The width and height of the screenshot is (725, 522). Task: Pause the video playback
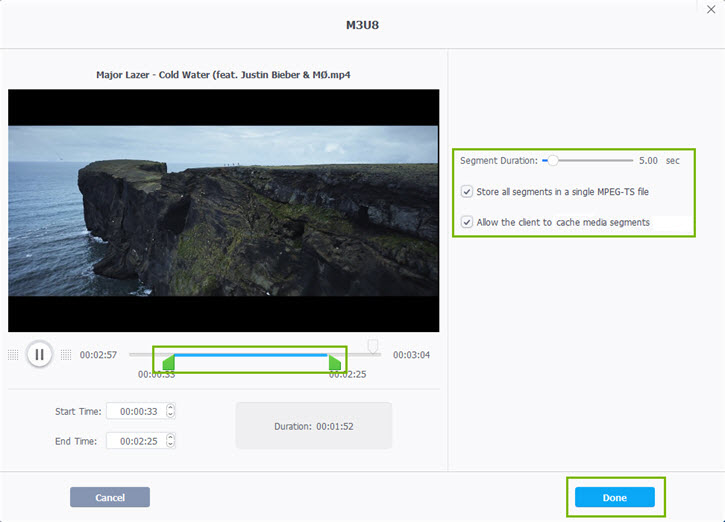(x=39, y=355)
